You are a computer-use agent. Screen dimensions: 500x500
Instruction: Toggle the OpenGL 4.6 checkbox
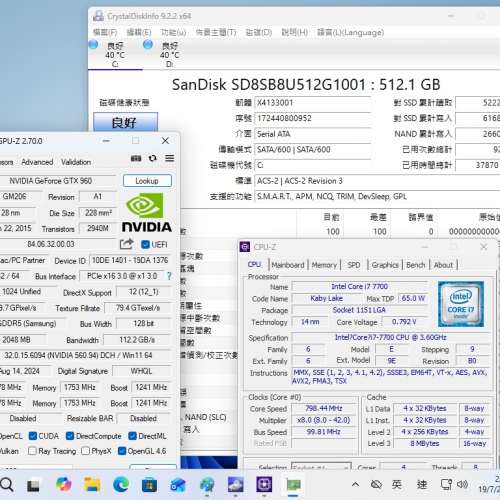point(122,451)
